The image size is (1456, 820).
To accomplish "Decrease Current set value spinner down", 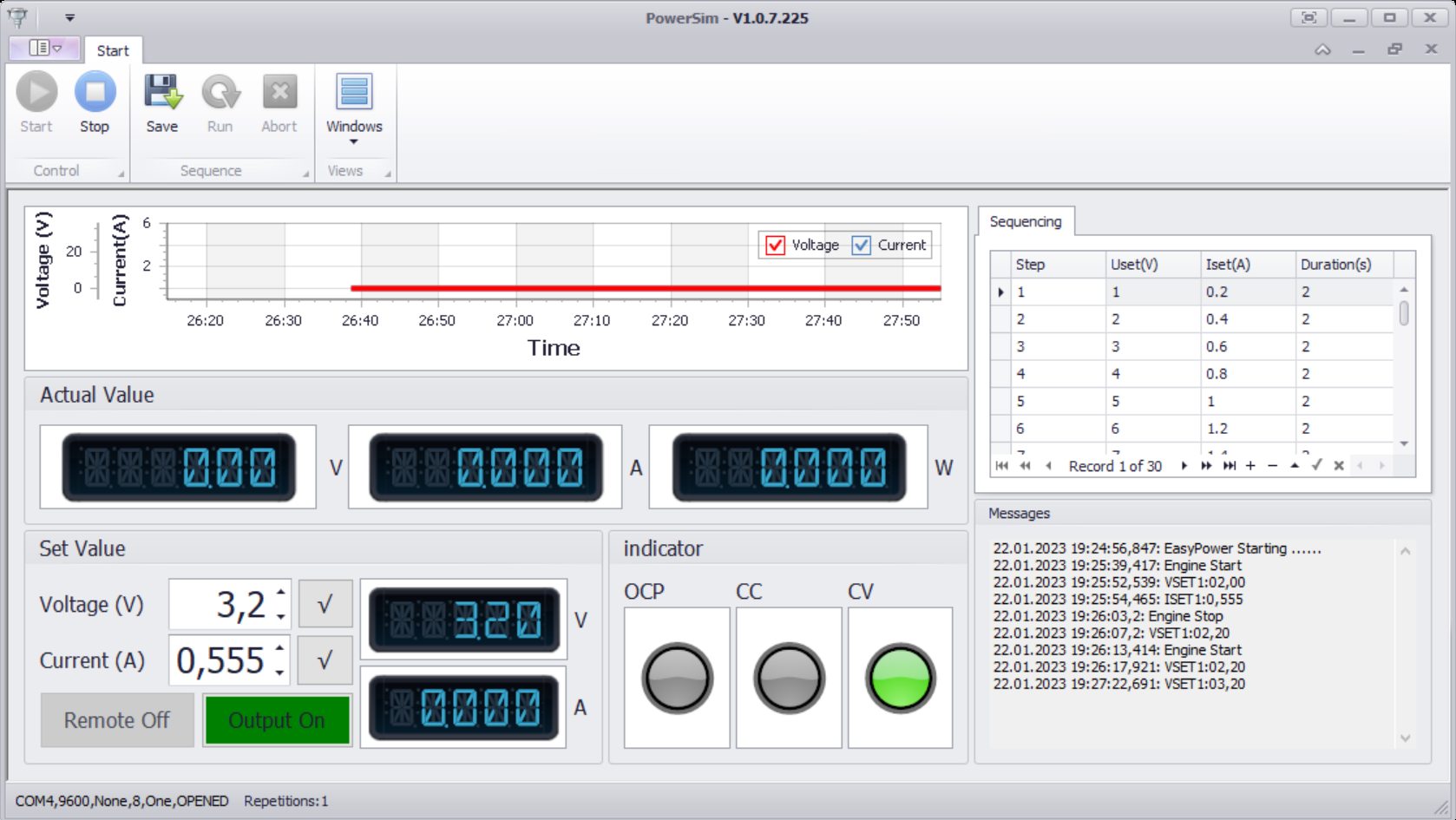I will click(280, 673).
